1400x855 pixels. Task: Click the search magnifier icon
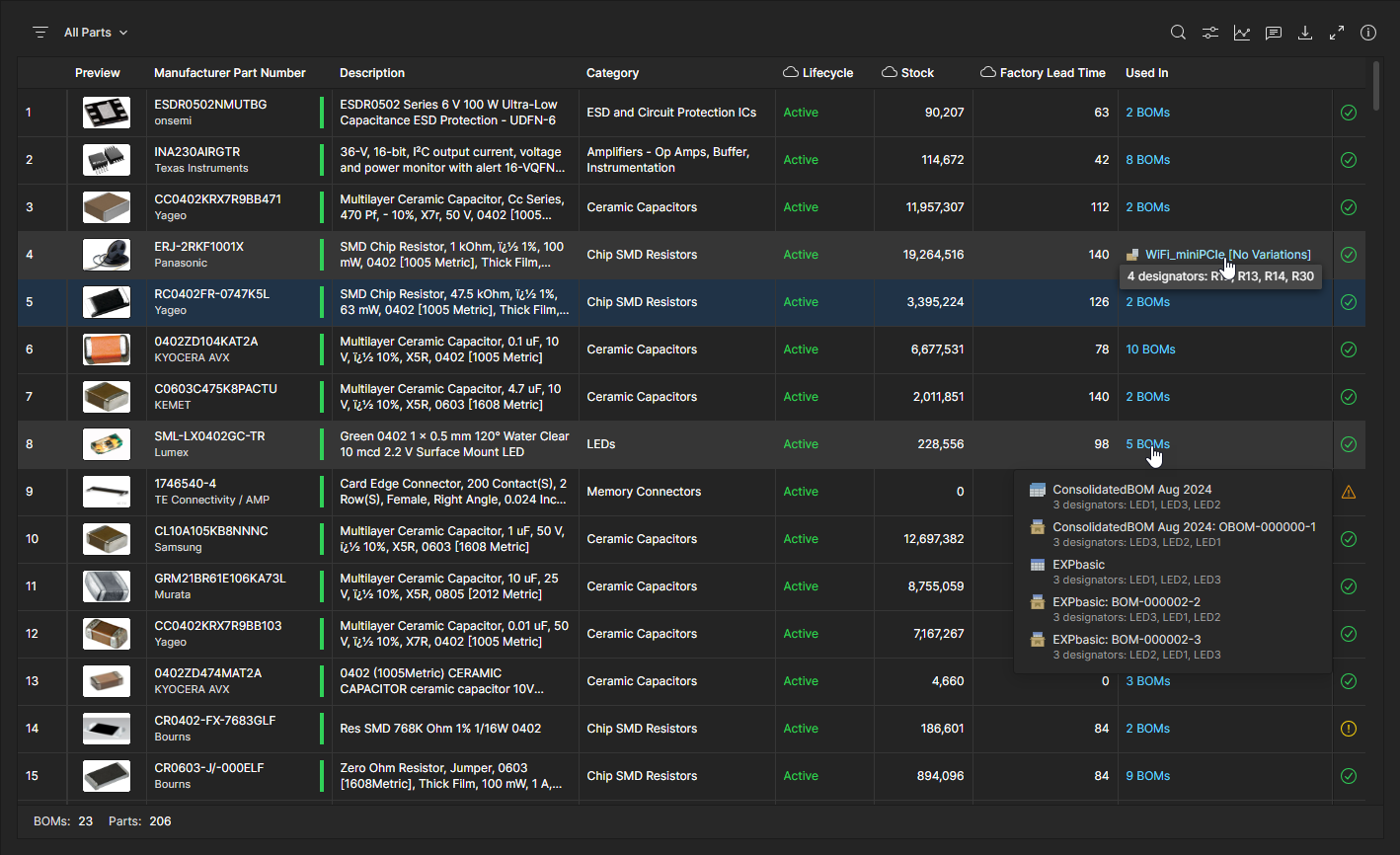point(1178,33)
